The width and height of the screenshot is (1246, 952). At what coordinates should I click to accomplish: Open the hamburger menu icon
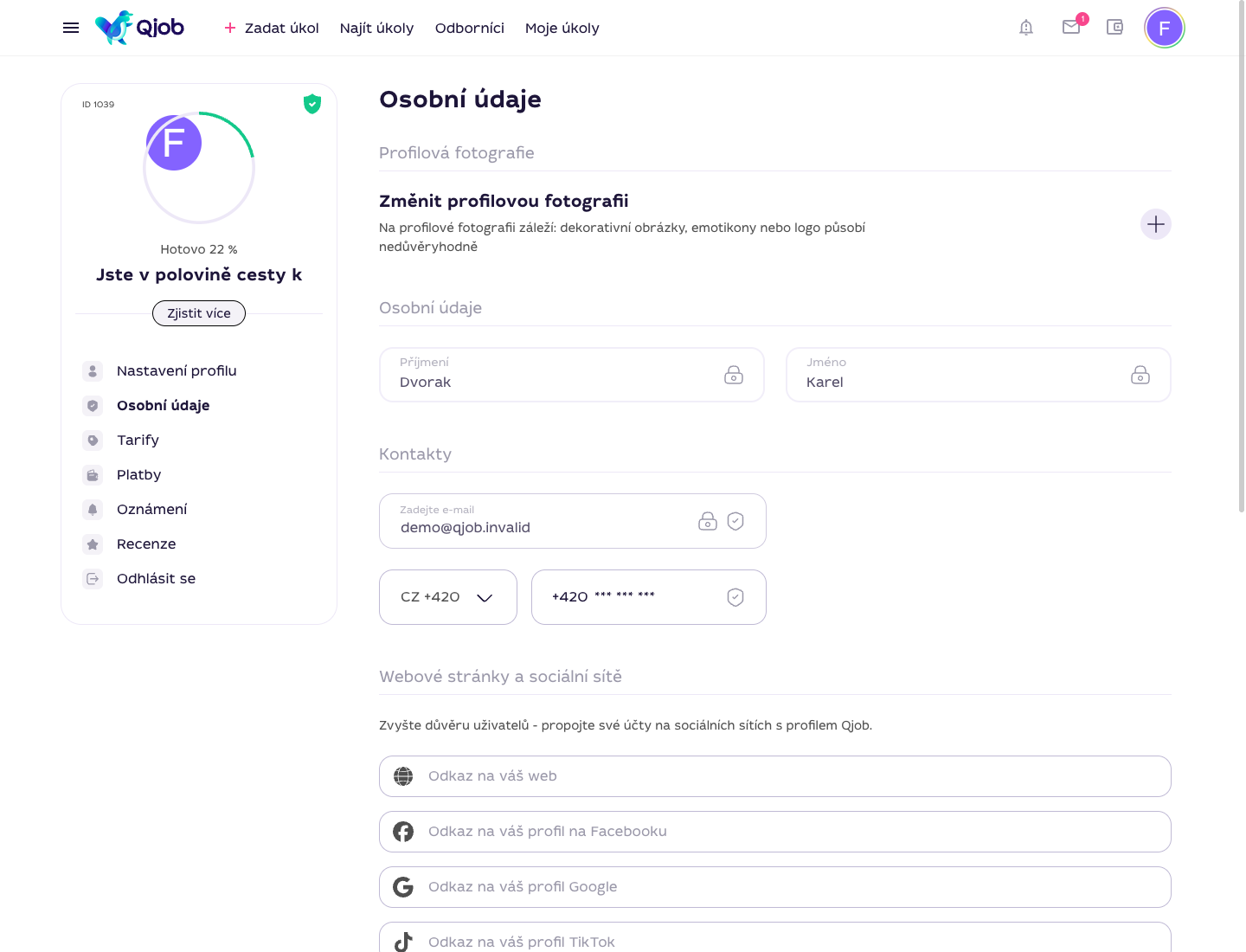71,28
